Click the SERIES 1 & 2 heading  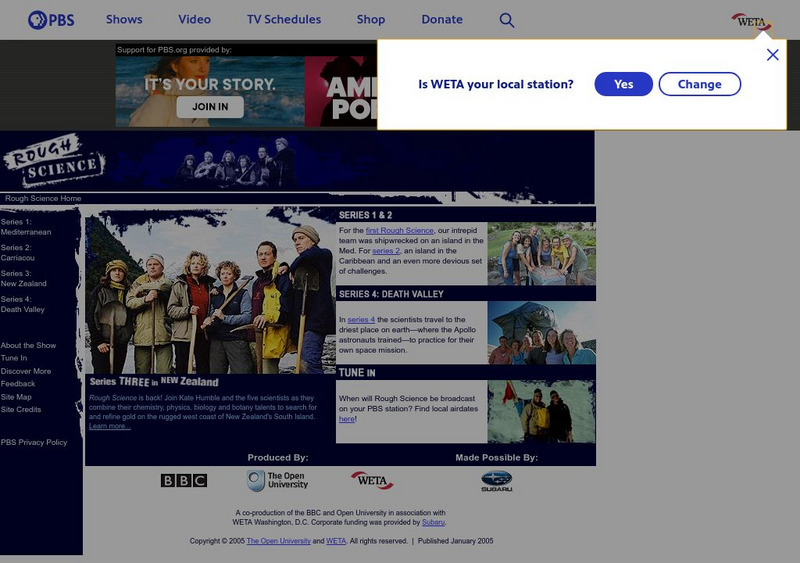365,215
